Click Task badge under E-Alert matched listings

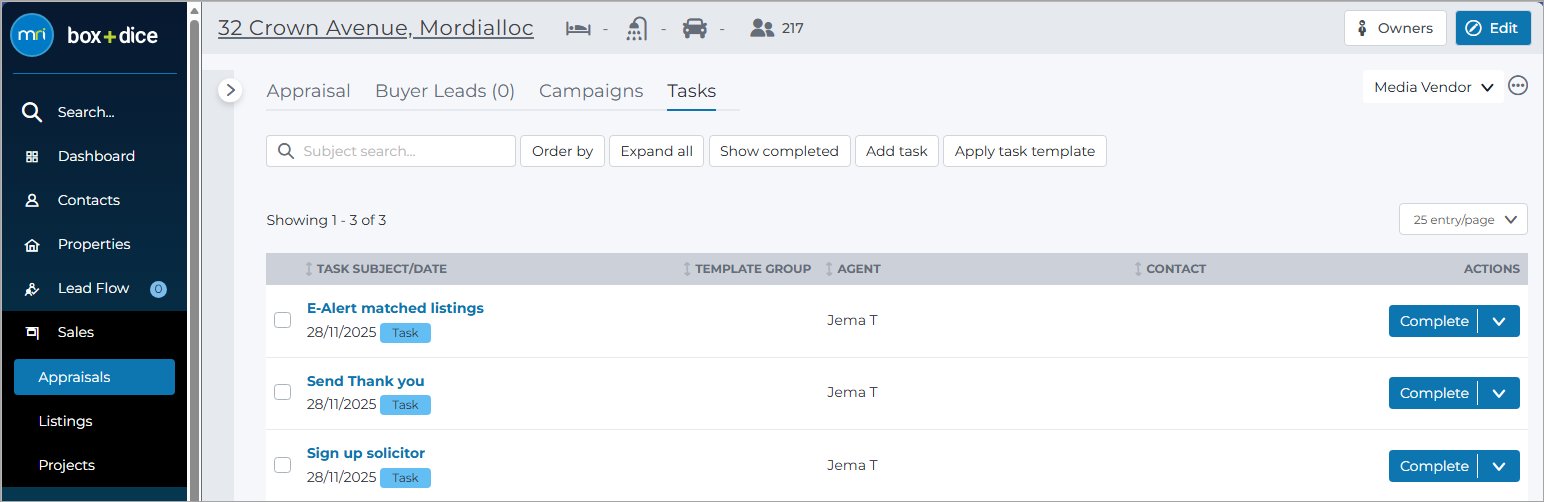pos(405,333)
